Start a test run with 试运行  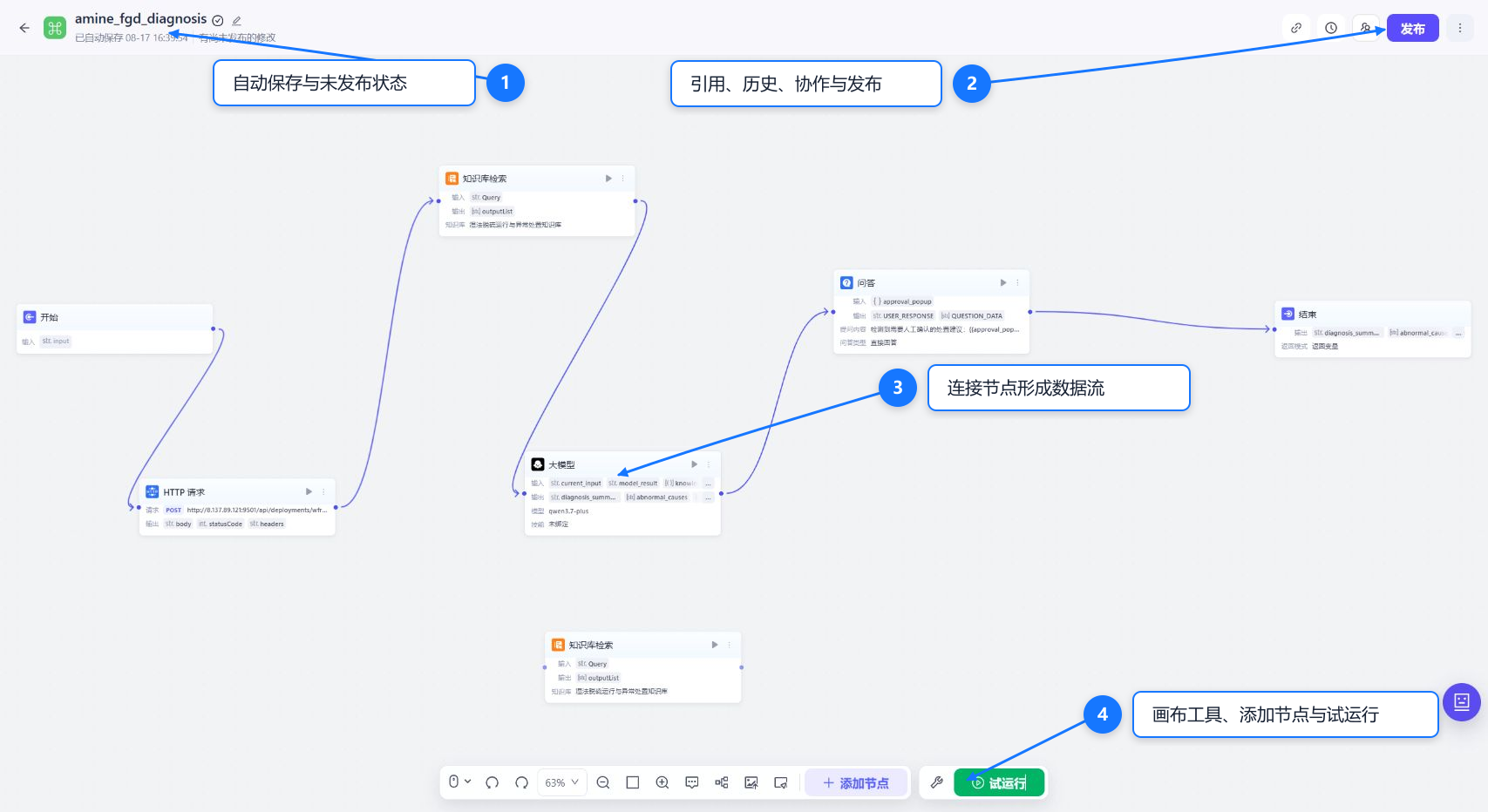pos(999,783)
